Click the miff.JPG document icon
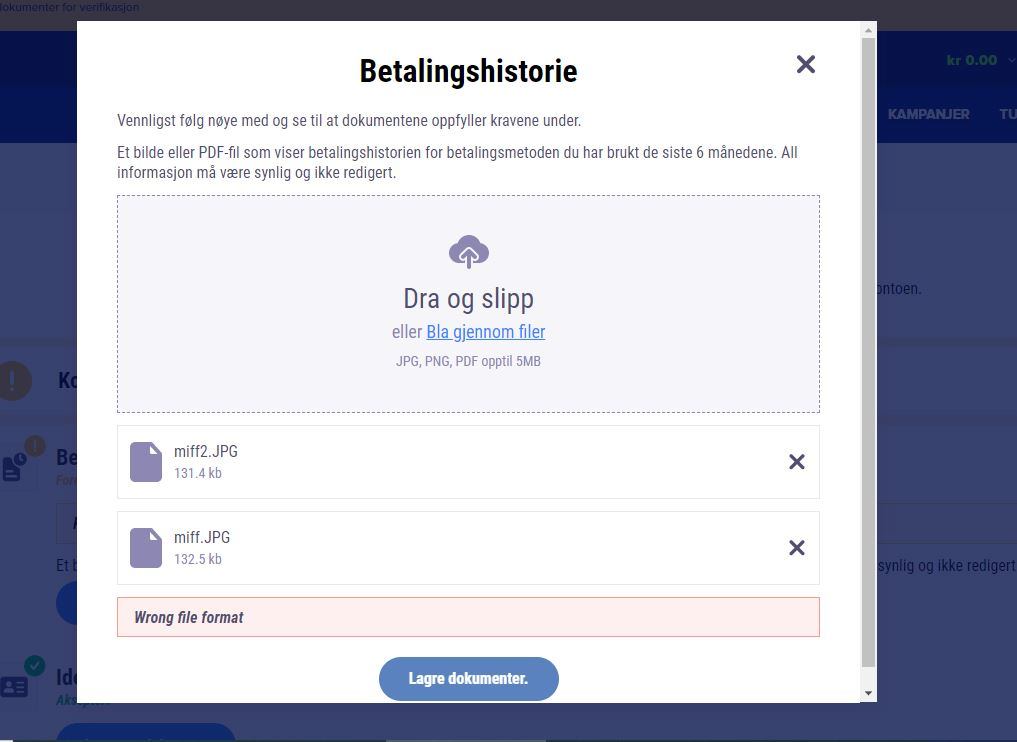This screenshot has height=742, width=1017. tap(146, 548)
